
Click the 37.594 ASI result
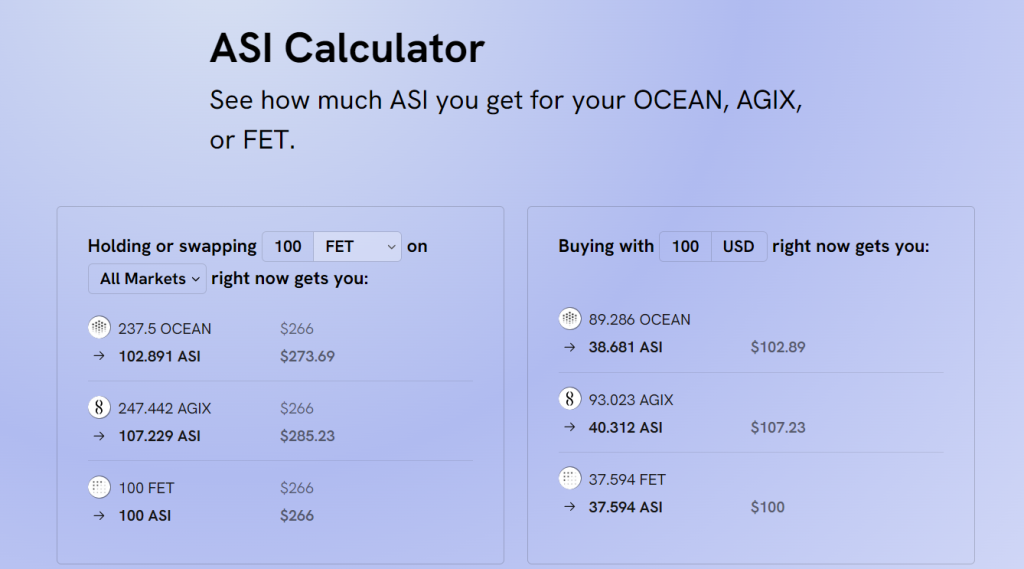pyautogui.click(x=625, y=507)
